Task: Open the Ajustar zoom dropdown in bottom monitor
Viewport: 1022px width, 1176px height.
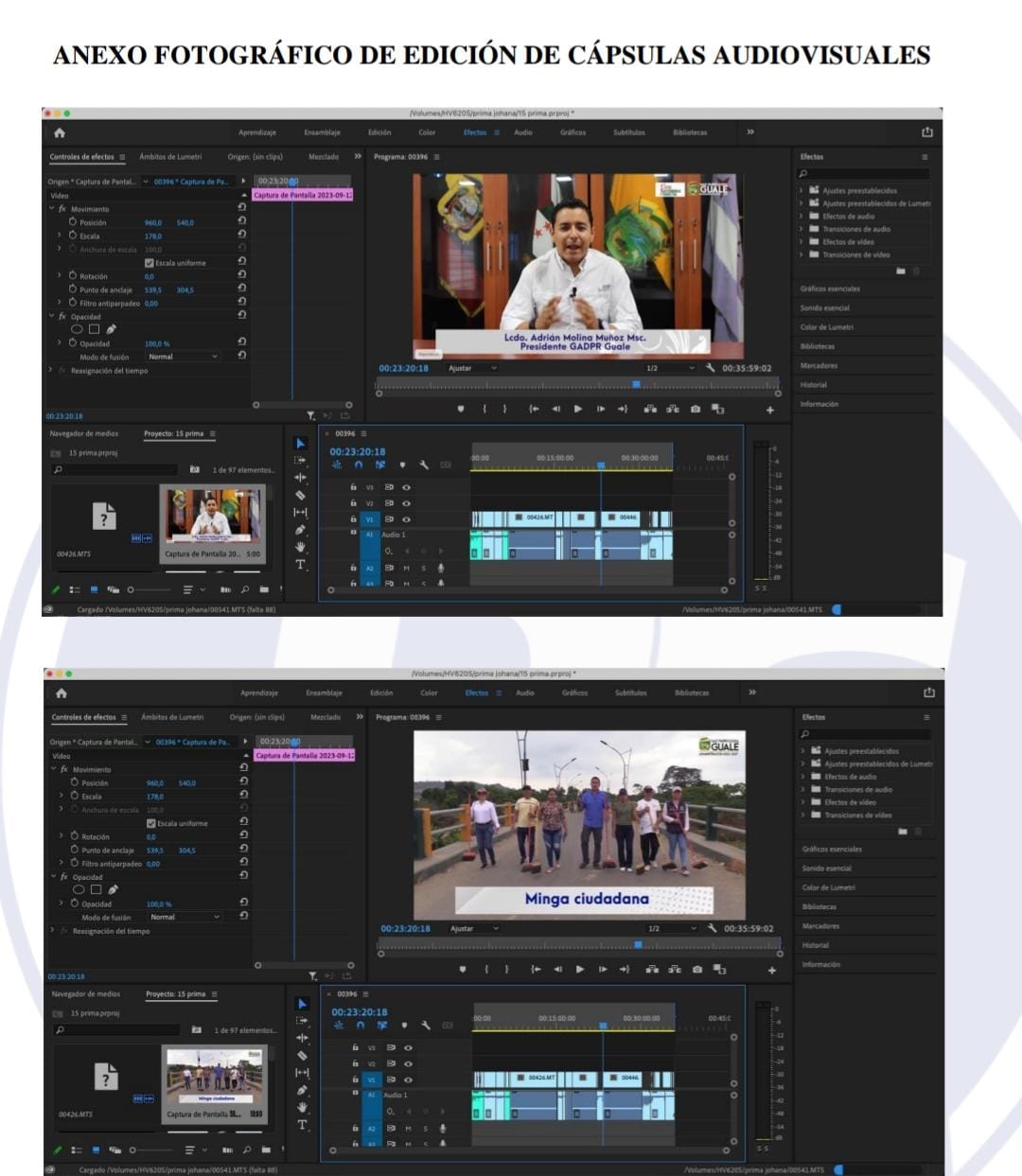Action: click(x=474, y=928)
